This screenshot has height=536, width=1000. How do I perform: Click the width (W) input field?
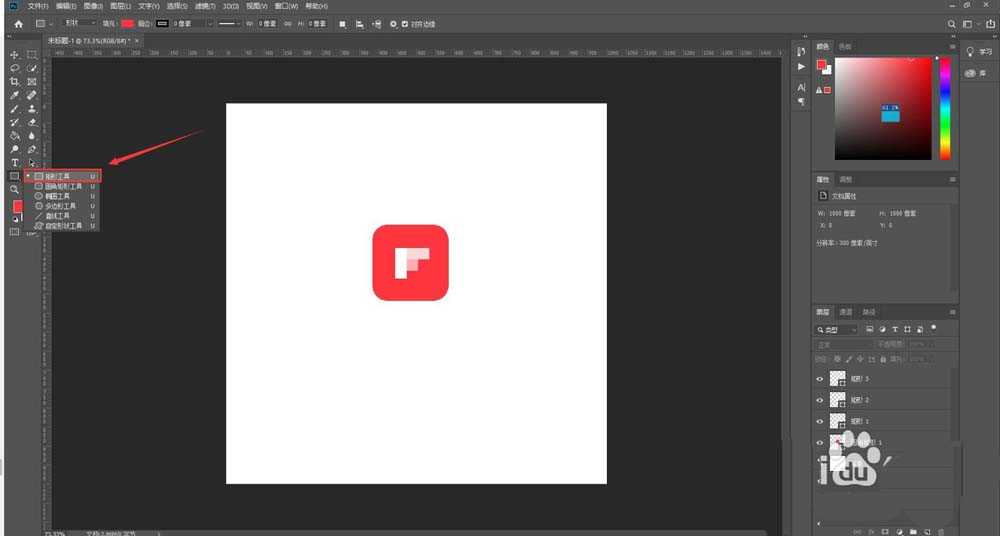tap(267, 23)
